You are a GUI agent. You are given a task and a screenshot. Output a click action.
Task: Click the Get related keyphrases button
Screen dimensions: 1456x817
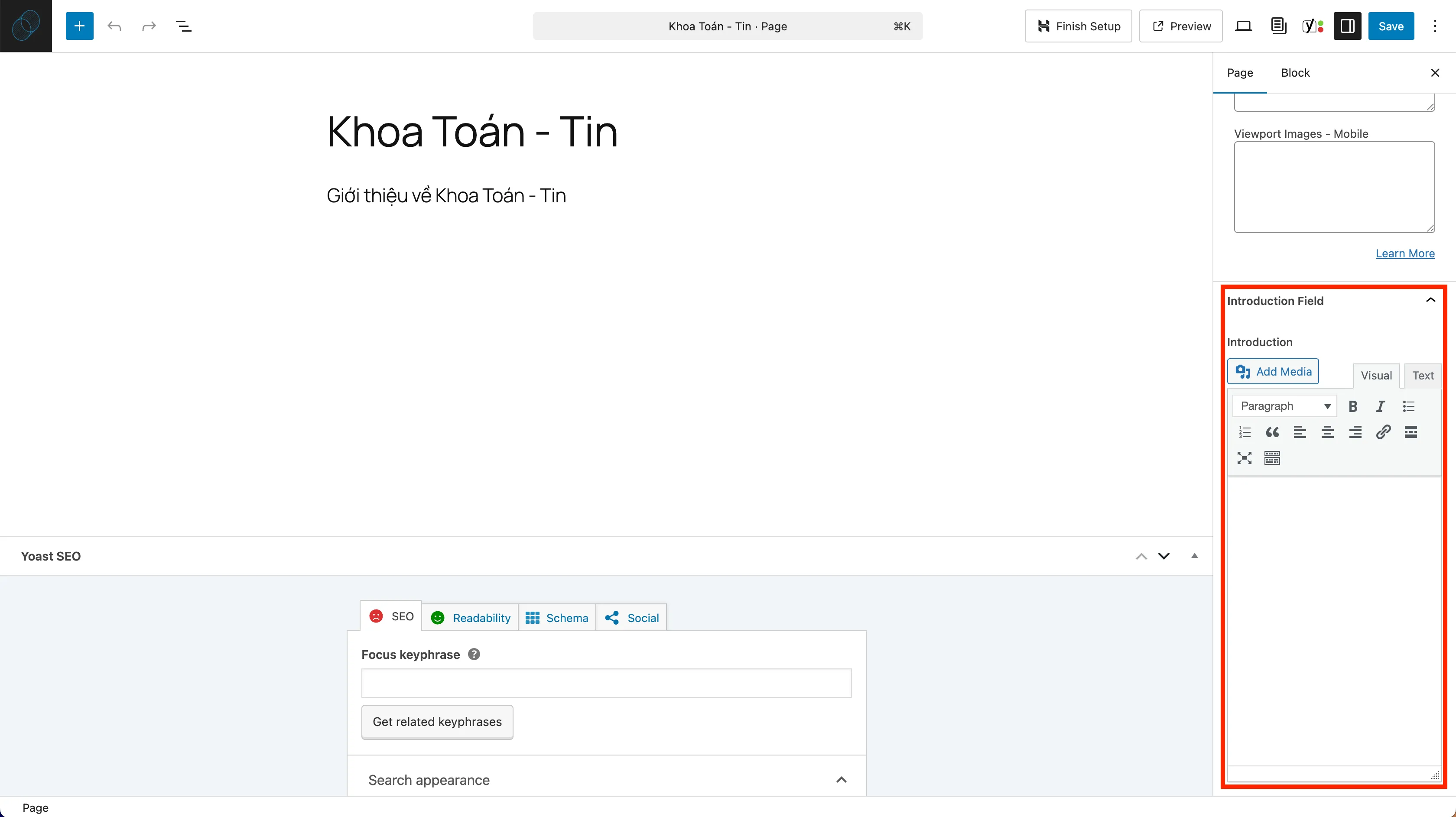tap(437, 722)
